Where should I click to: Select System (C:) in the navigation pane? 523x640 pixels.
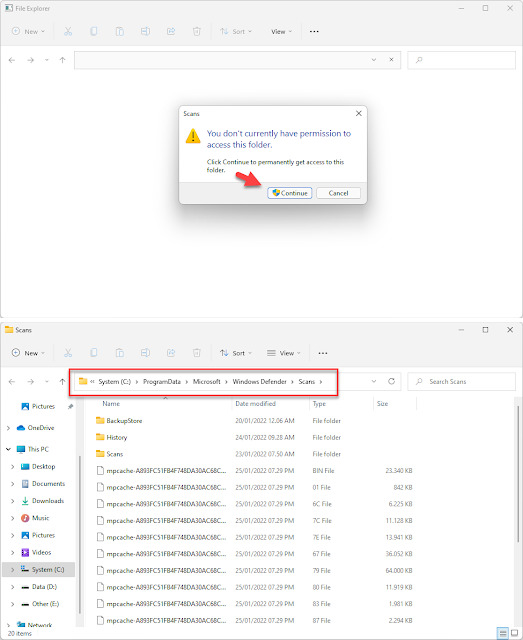coord(48,569)
